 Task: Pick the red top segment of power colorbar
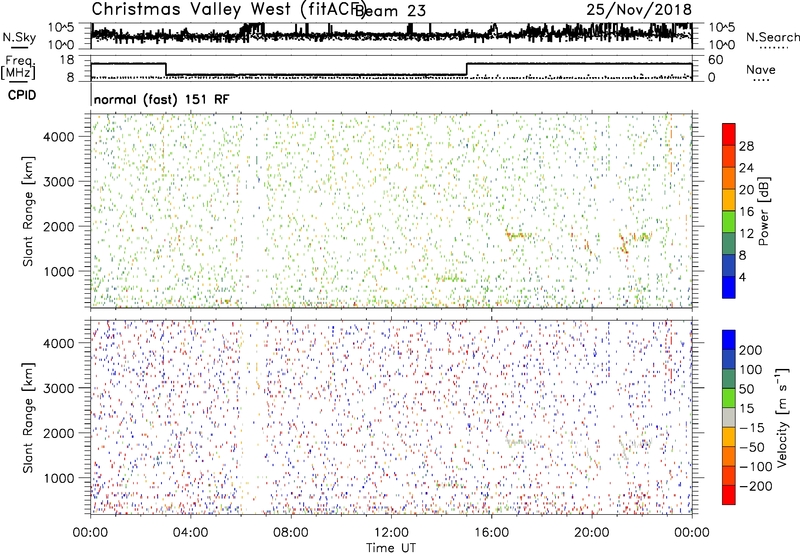pos(729,135)
